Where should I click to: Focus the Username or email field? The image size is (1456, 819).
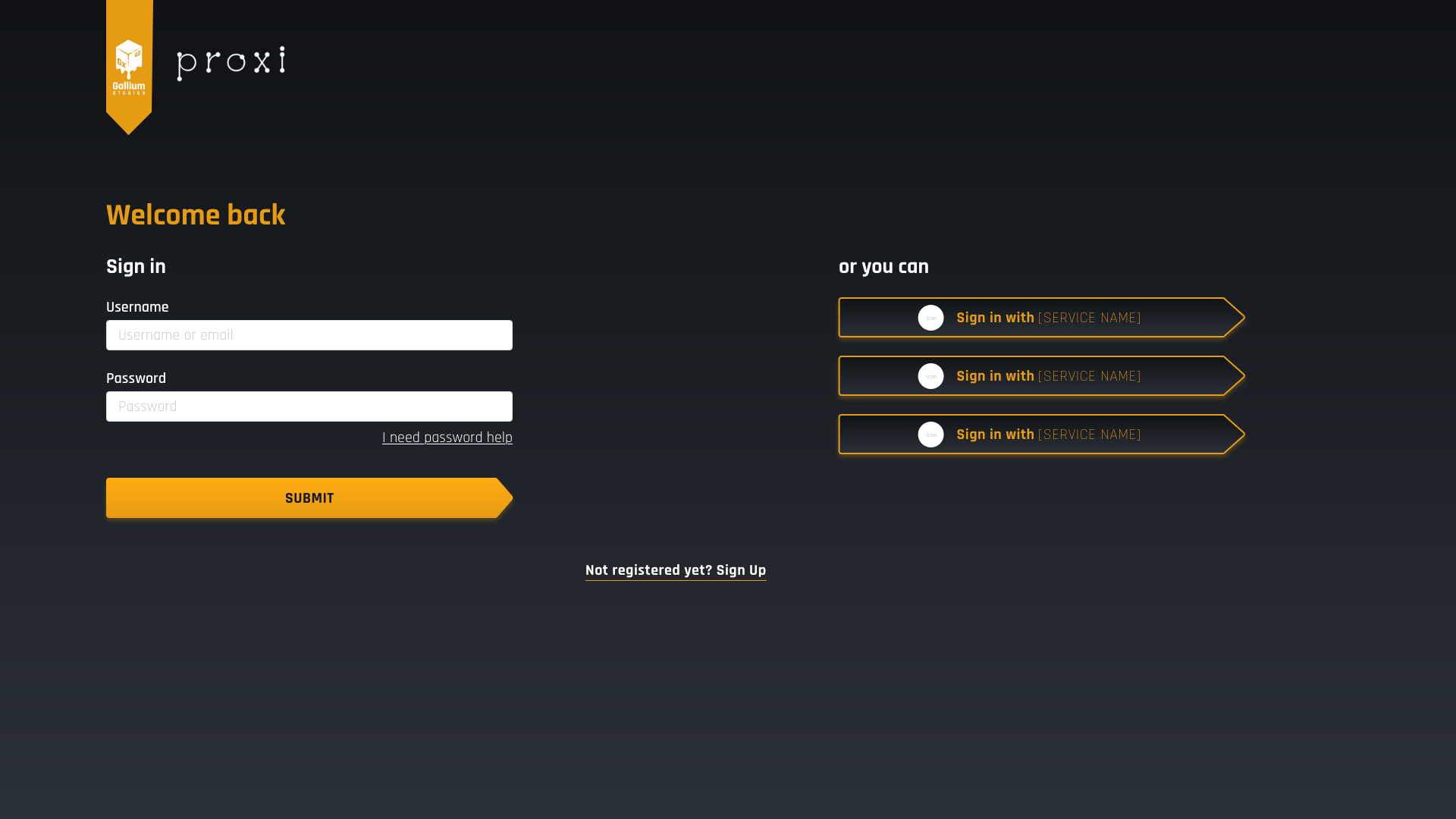click(309, 335)
